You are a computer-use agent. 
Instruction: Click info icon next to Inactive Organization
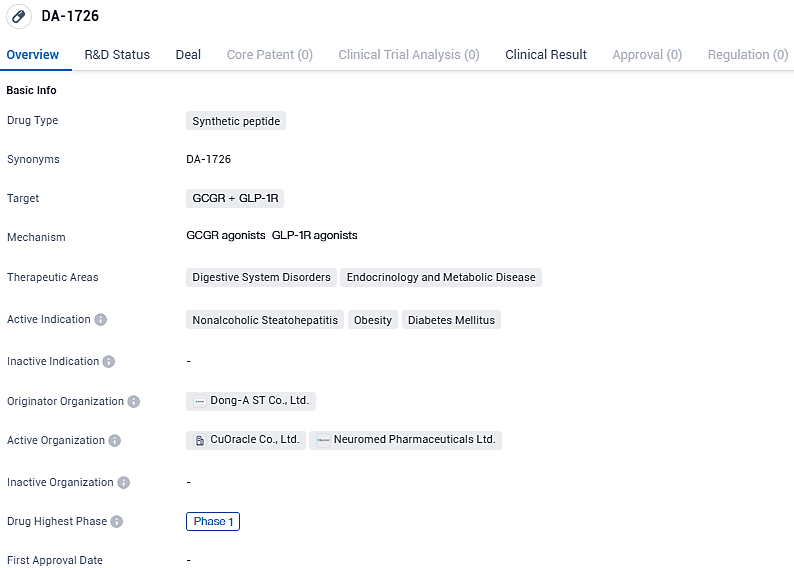pyautogui.click(x=123, y=483)
